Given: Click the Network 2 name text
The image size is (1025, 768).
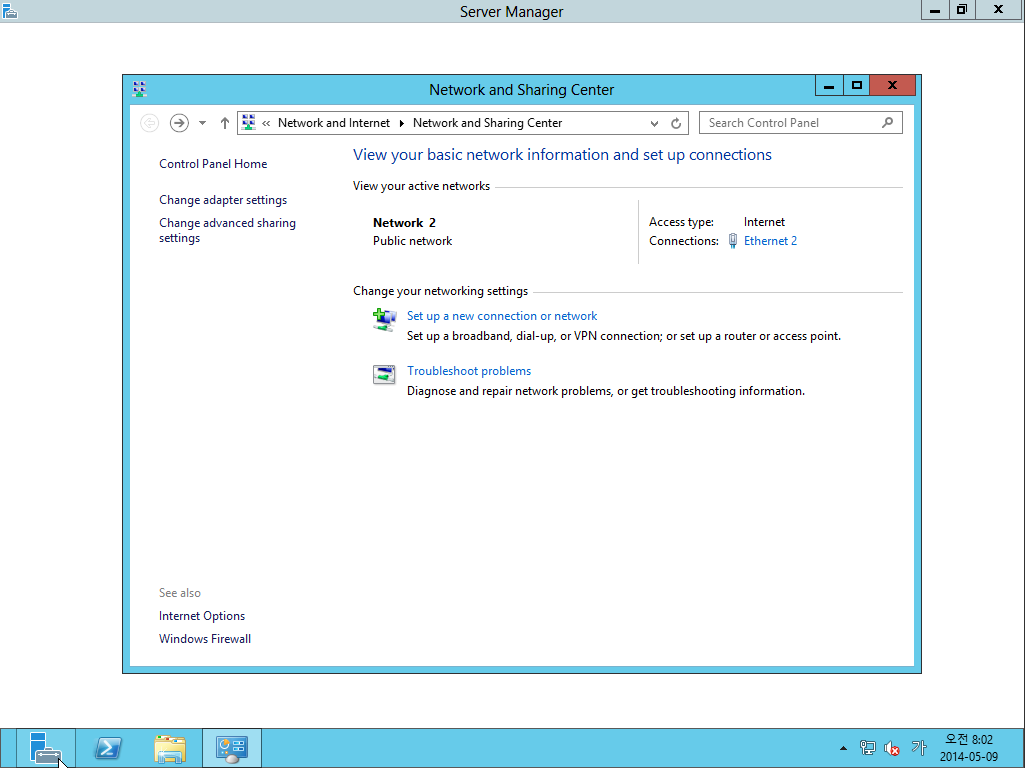Looking at the screenshot, I should click(404, 223).
